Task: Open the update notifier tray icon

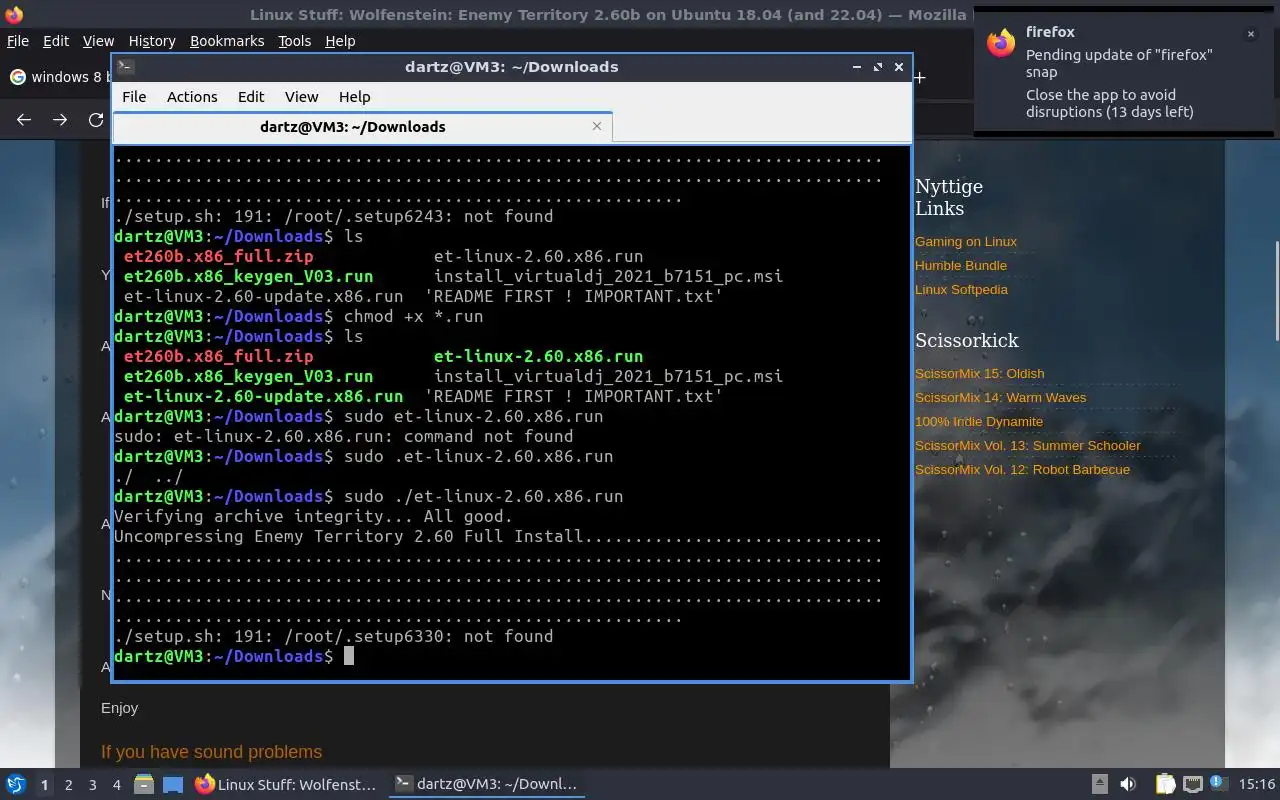Action: pos(1218,783)
